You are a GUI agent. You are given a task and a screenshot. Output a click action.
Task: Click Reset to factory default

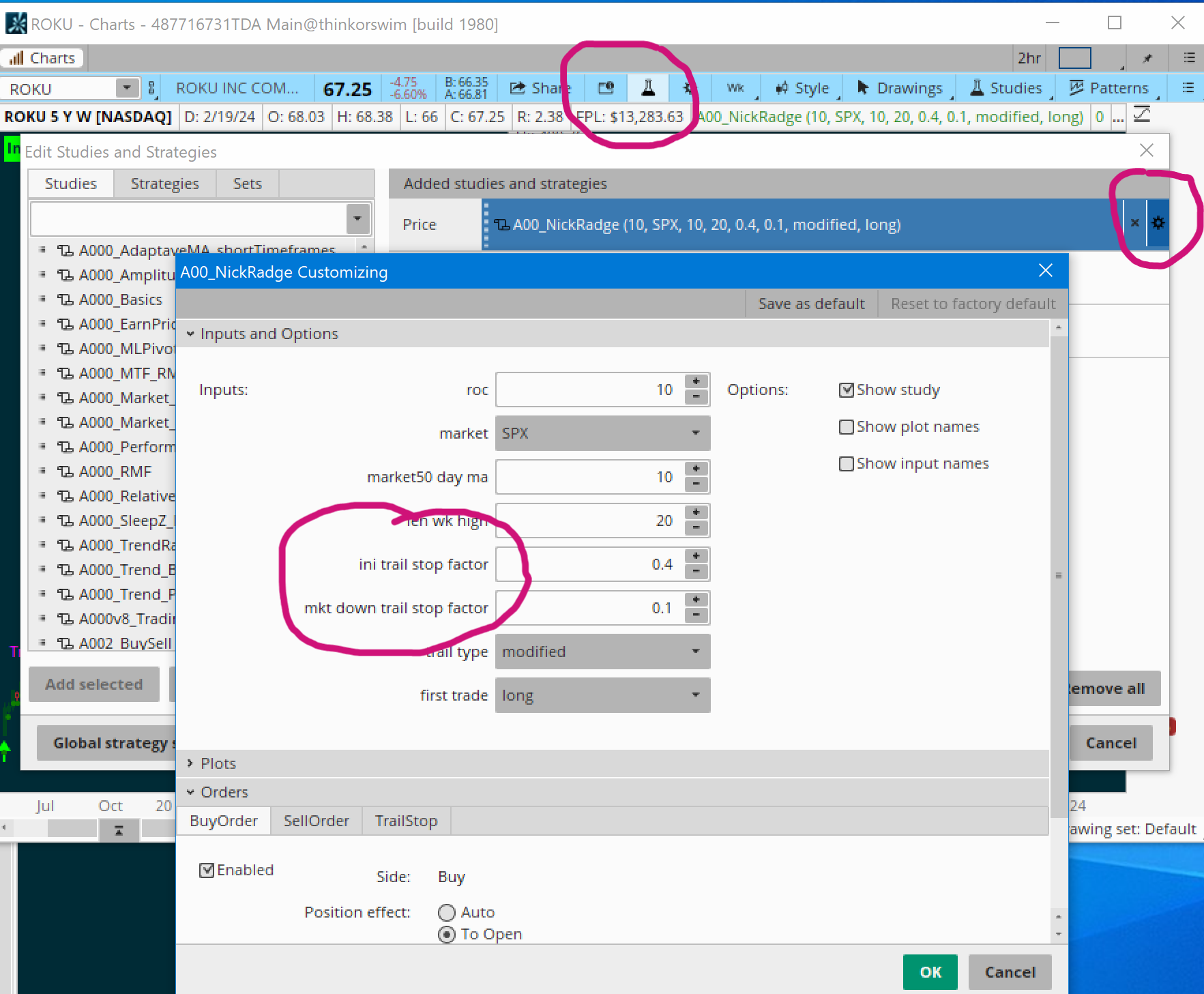[x=973, y=304]
